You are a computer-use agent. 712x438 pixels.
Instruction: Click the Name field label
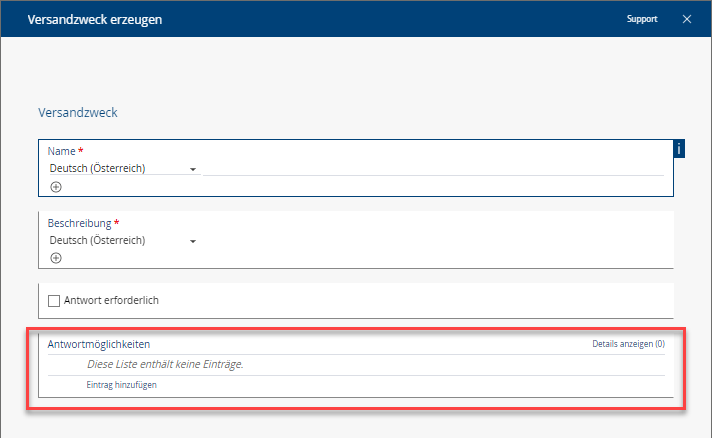click(61, 151)
